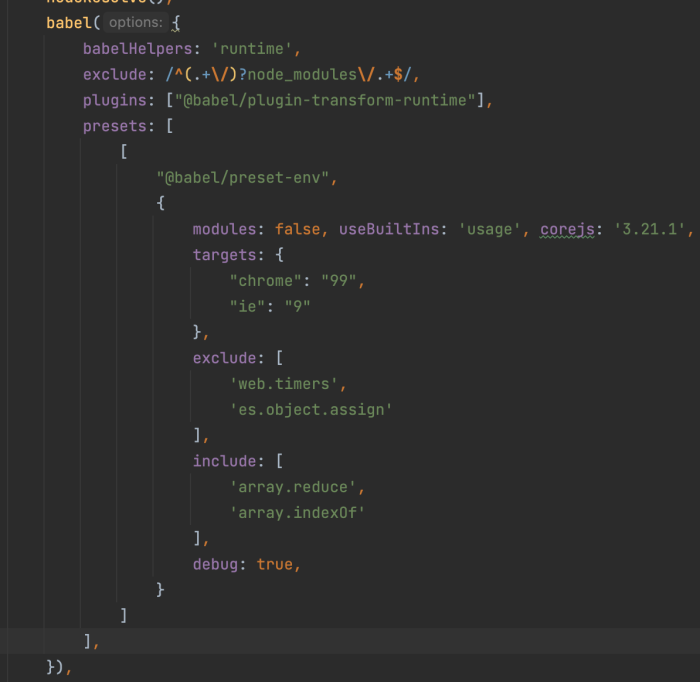
Task: Click the opening bracket after presets
Action: [170, 126]
